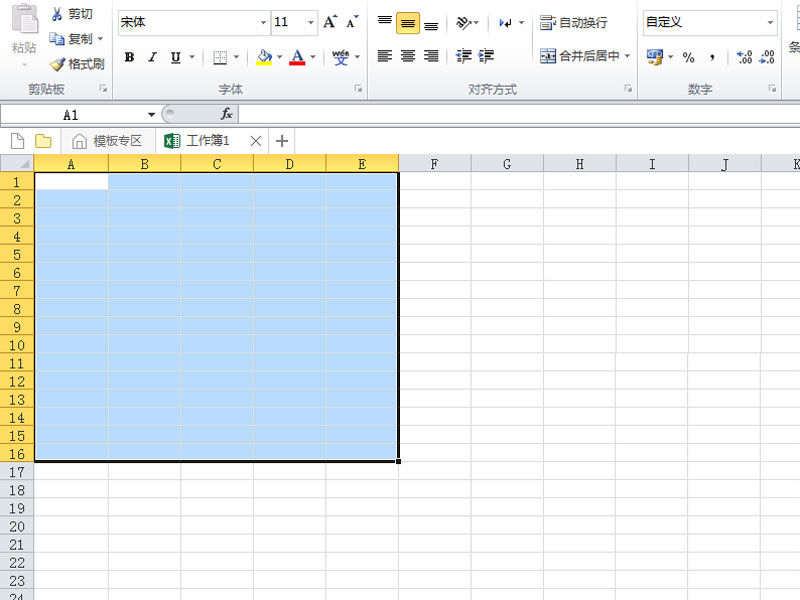The image size is (800, 600).
Task: Select column H header
Action: (580, 164)
